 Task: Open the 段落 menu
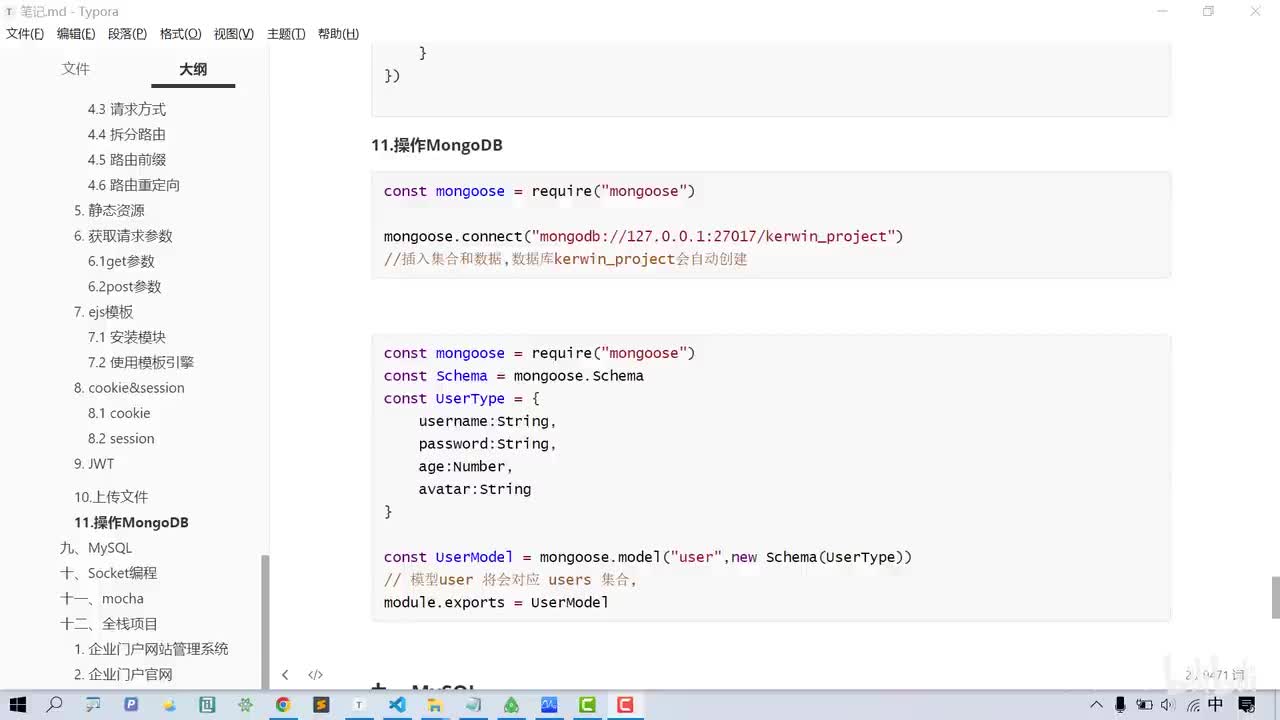coord(127,34)
